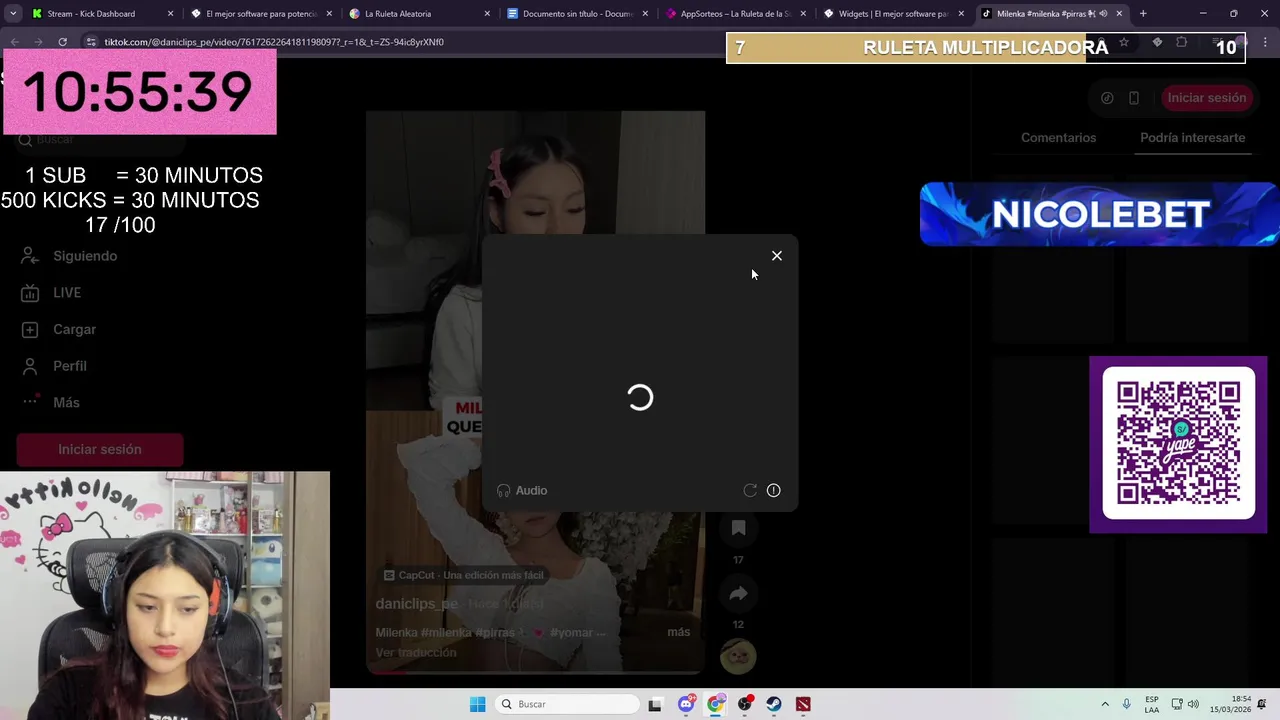
Task: Bookmark this page with star icon
Action: pyautogui.click(x=1124, y=42)
